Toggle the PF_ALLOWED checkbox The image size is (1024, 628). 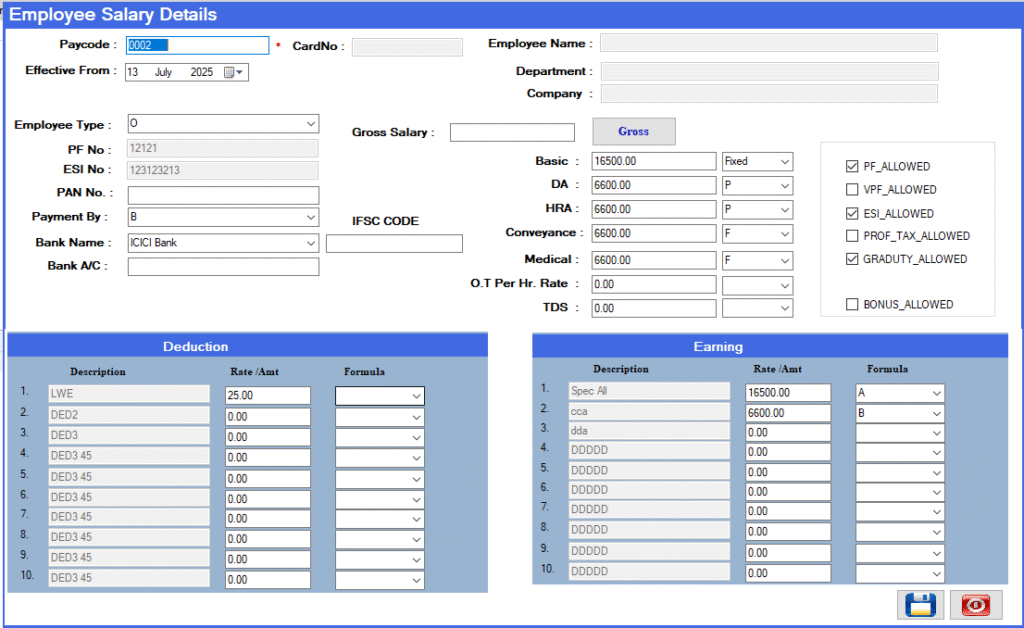point(852,166)
